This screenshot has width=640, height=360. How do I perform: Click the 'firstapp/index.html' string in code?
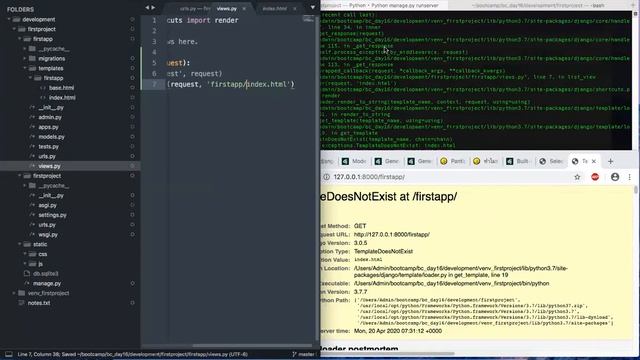click(249, 84)
